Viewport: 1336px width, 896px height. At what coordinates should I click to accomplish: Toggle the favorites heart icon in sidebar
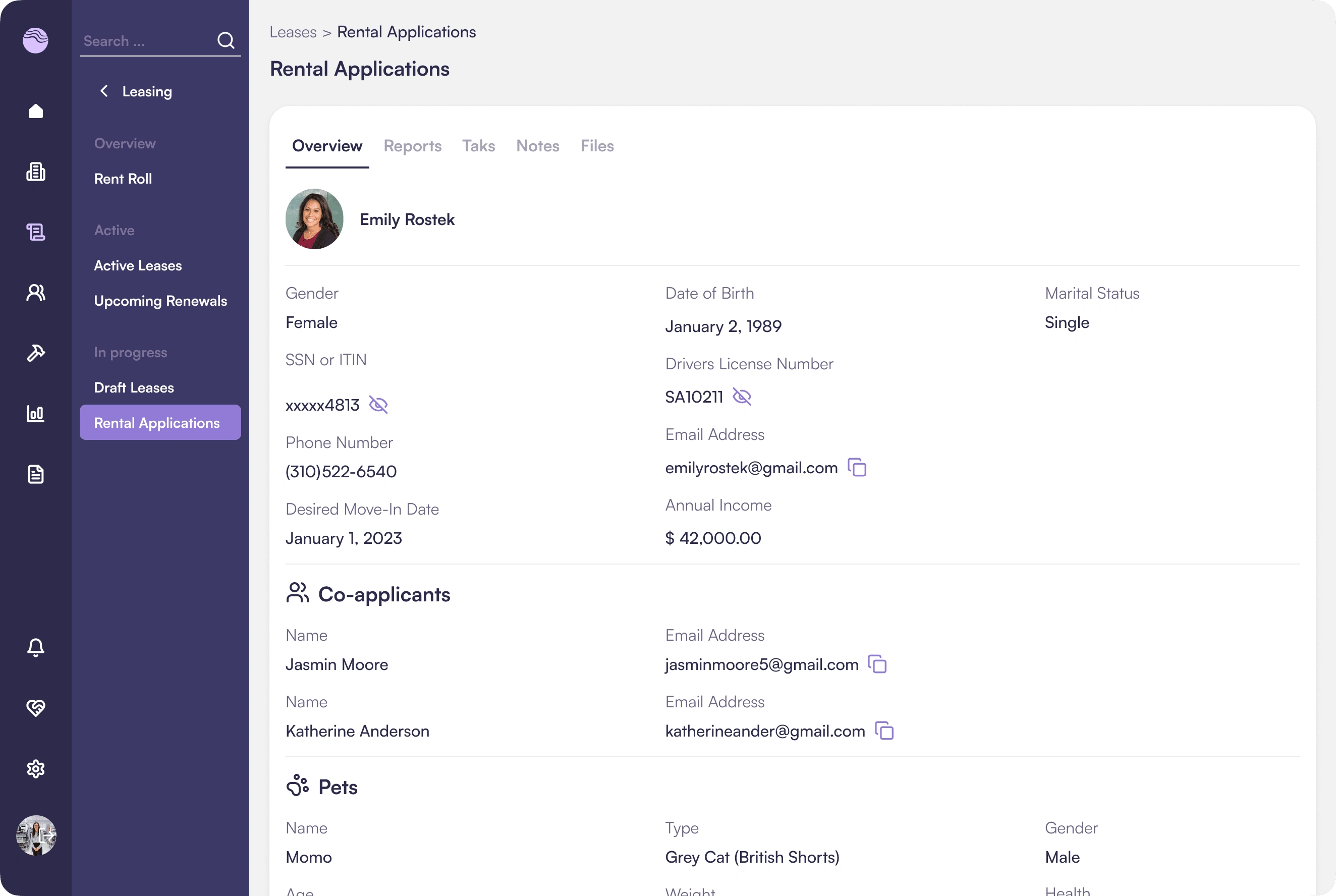pos(36,708)
